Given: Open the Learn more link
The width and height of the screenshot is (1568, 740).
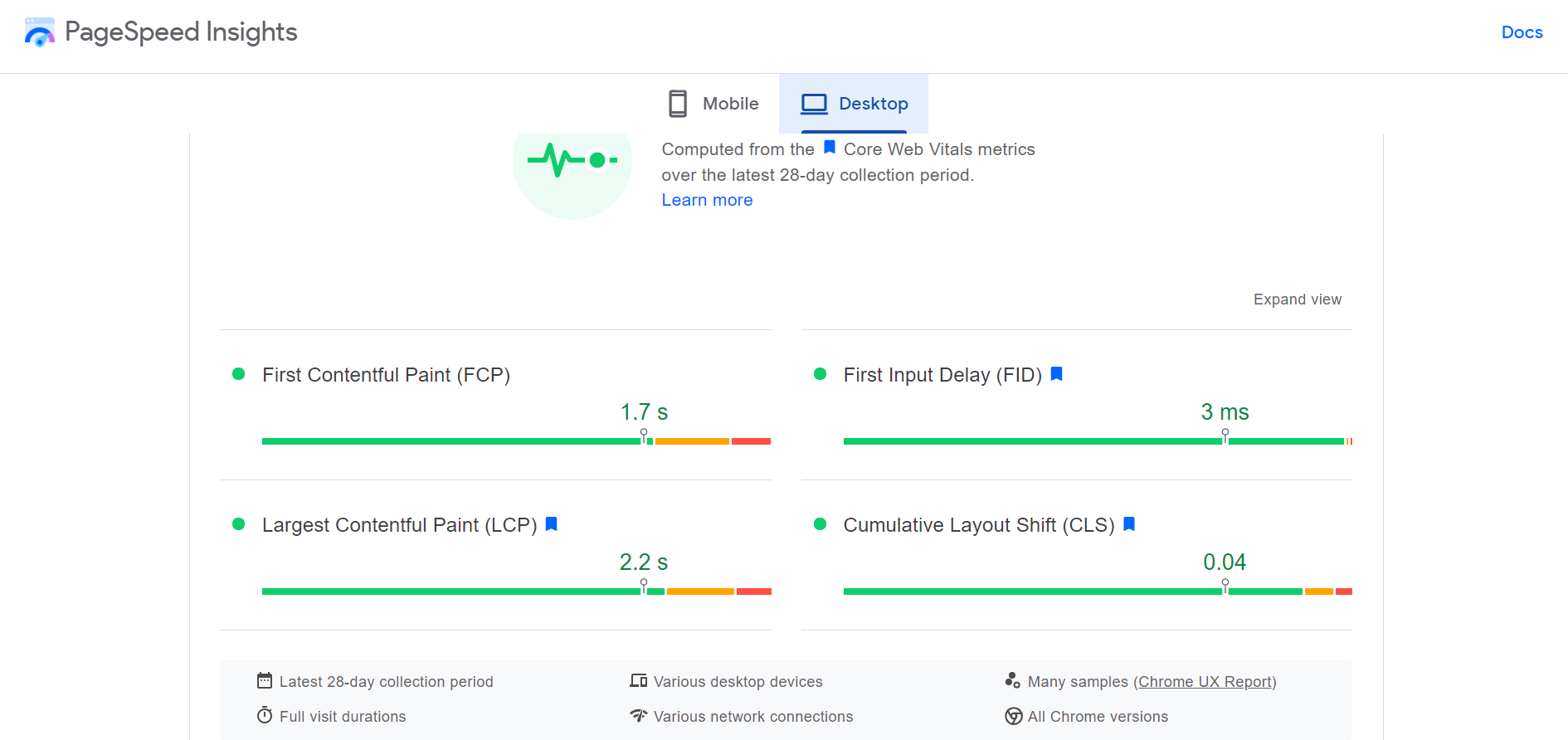Looking at the screenshot, I should click(707, 199).
